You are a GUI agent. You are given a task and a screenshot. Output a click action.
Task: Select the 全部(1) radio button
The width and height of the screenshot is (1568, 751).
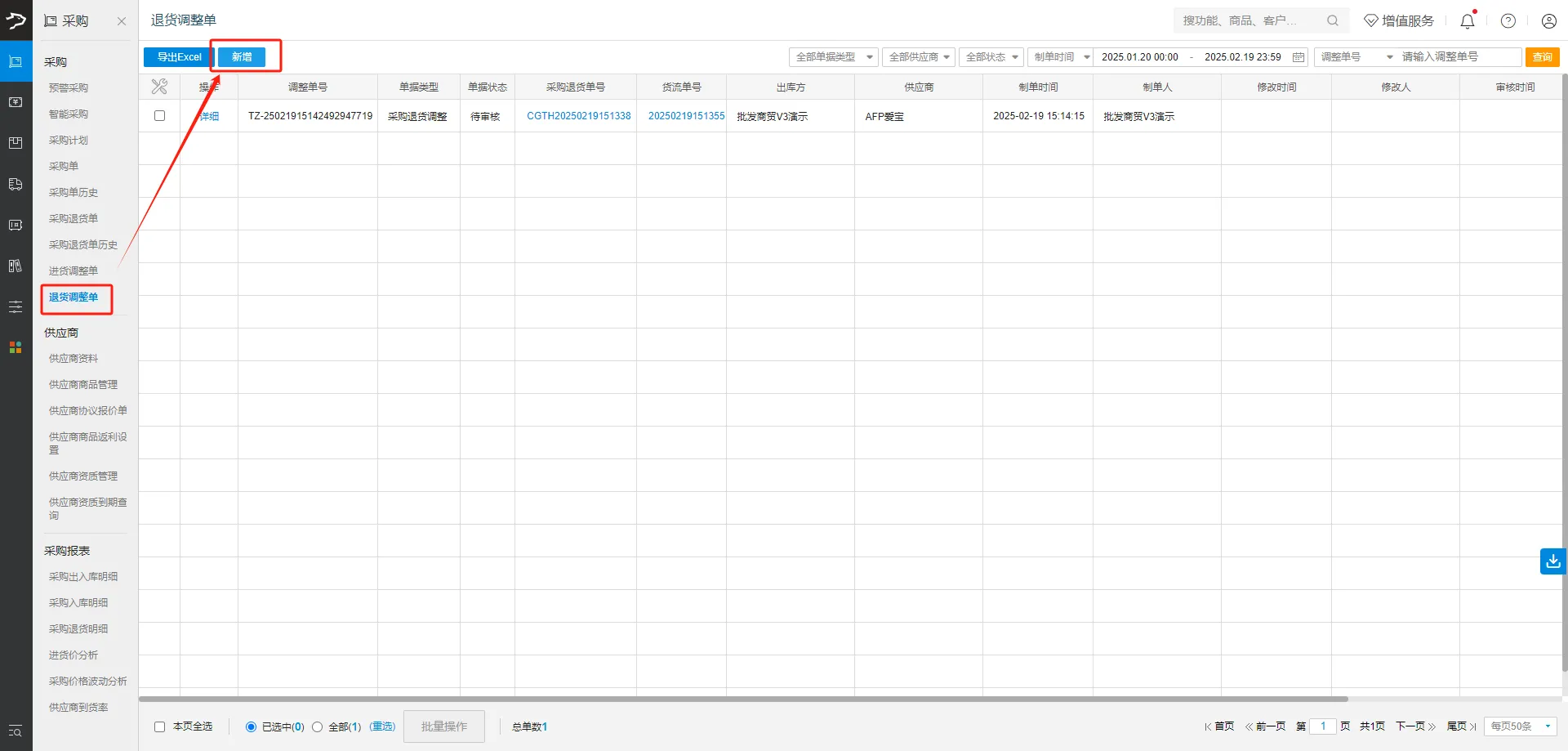(318, 726)
